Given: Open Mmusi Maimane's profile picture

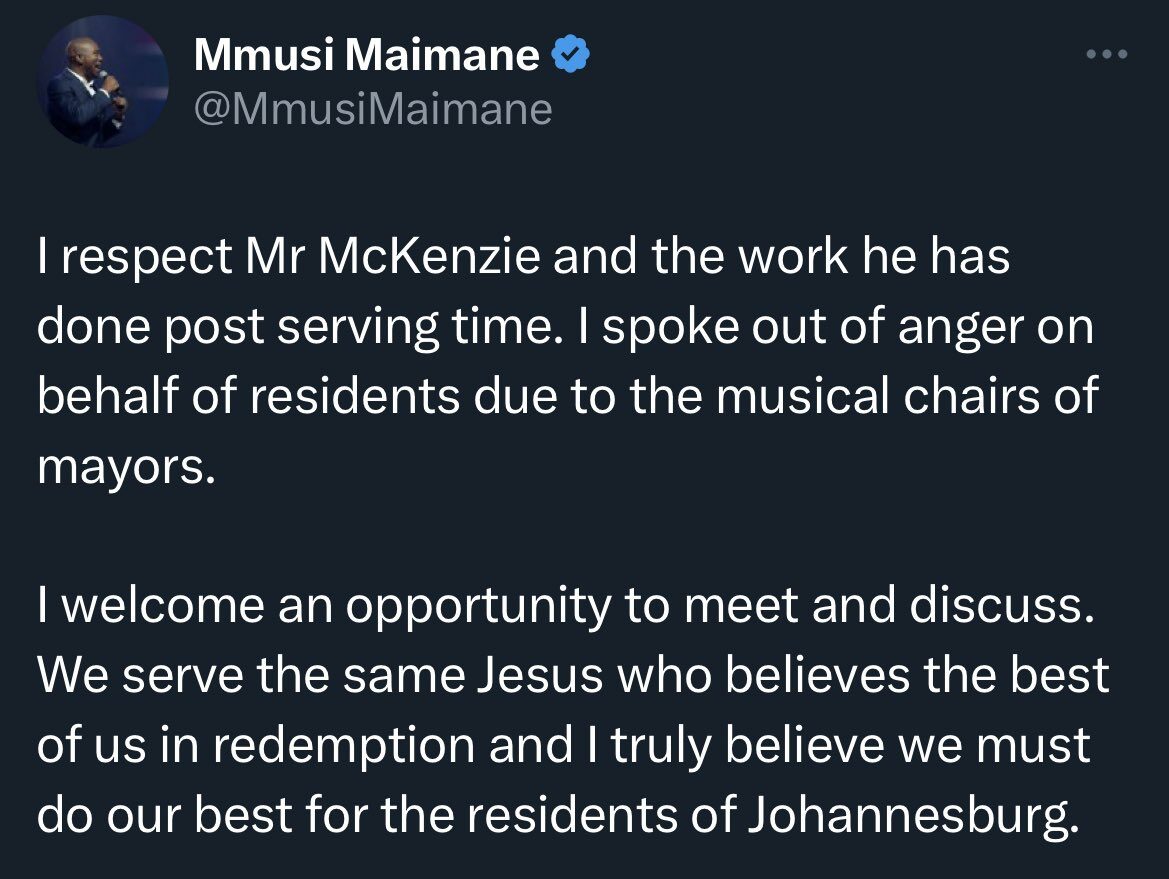Looking at the screenshot, I should point(103,81).
